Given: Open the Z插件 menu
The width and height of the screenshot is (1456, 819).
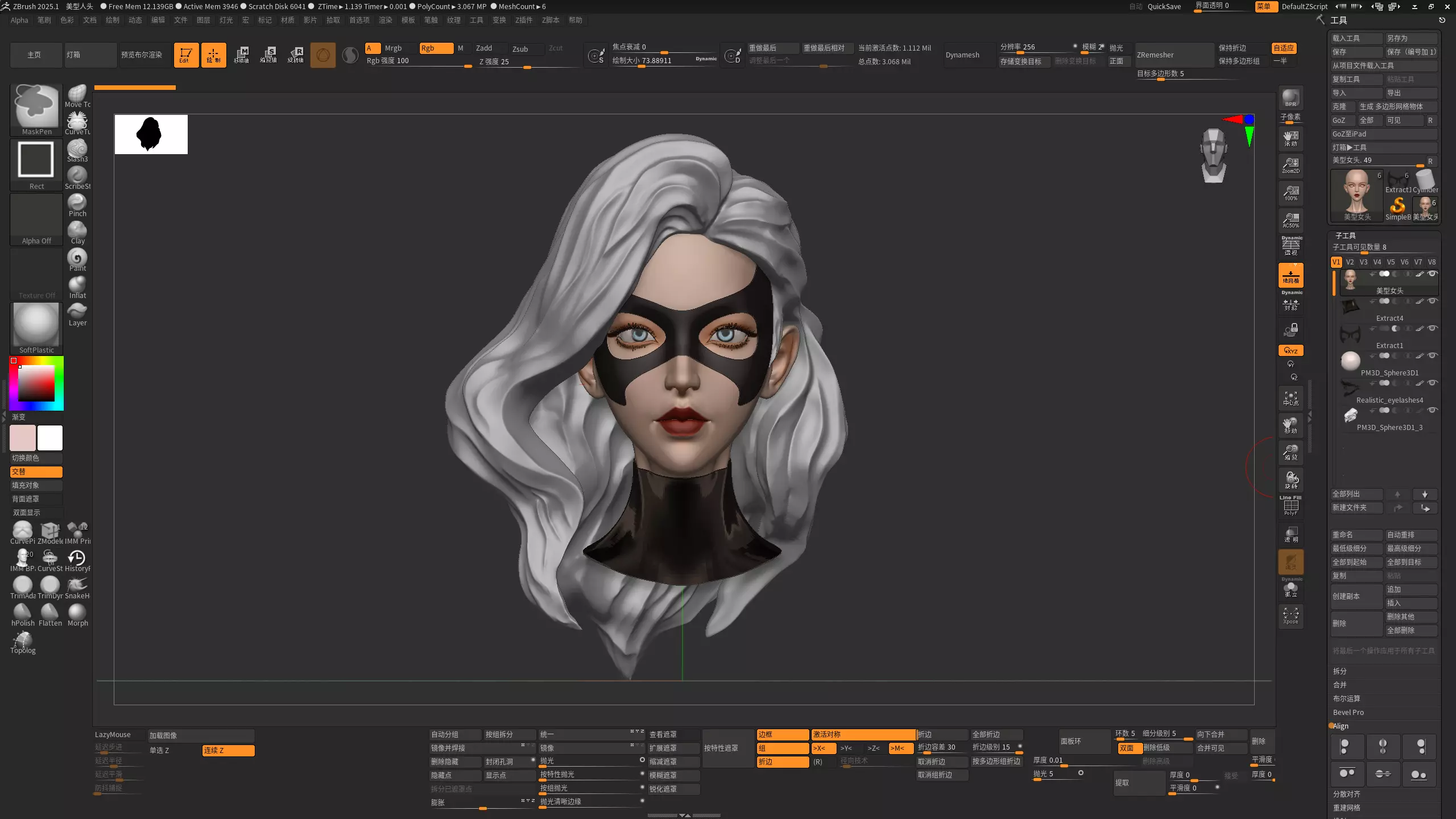Looking at the screenshot, I should [523, 20].
